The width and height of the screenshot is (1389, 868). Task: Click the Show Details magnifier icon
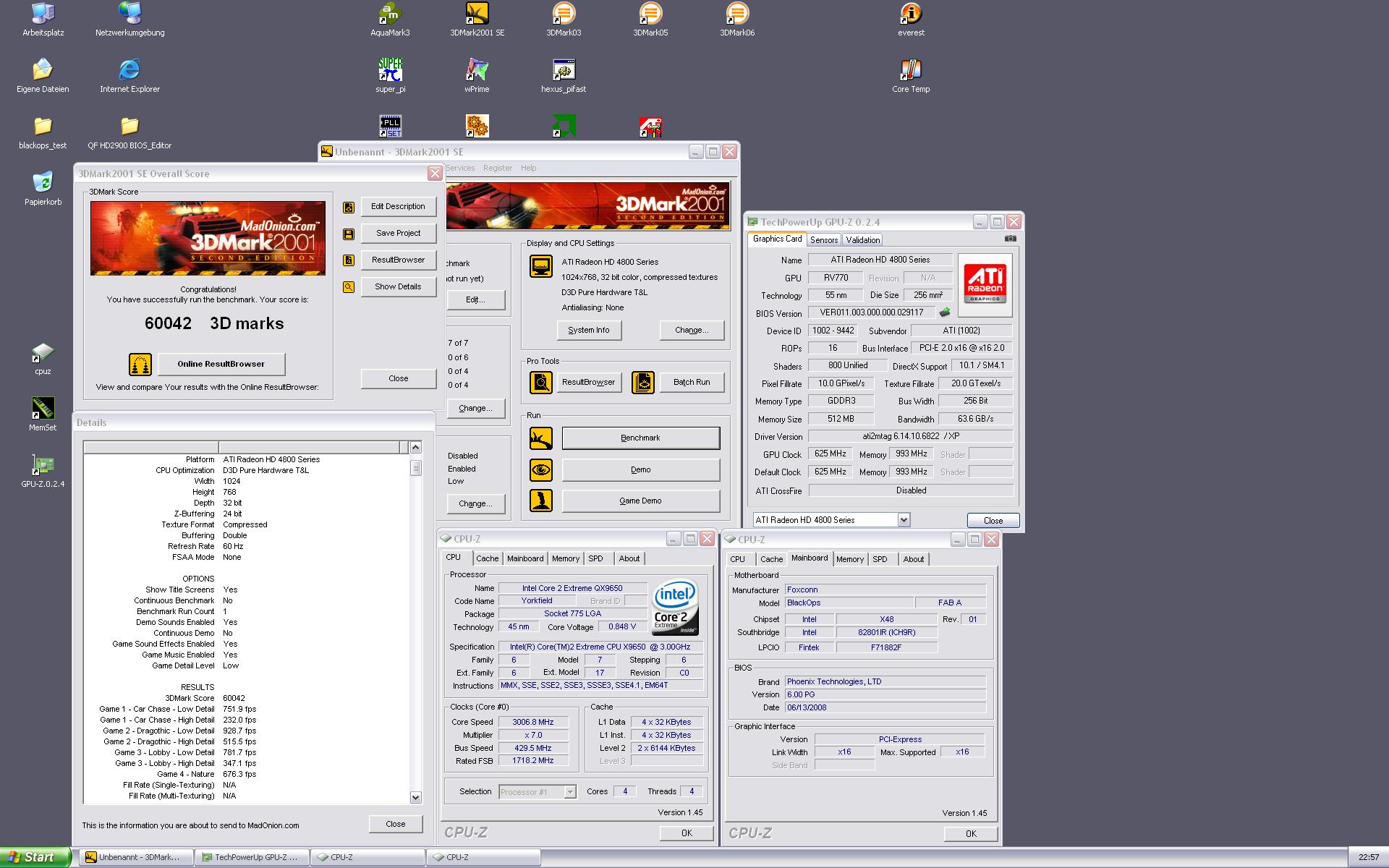pyautogui.click(x=349, y=287)
